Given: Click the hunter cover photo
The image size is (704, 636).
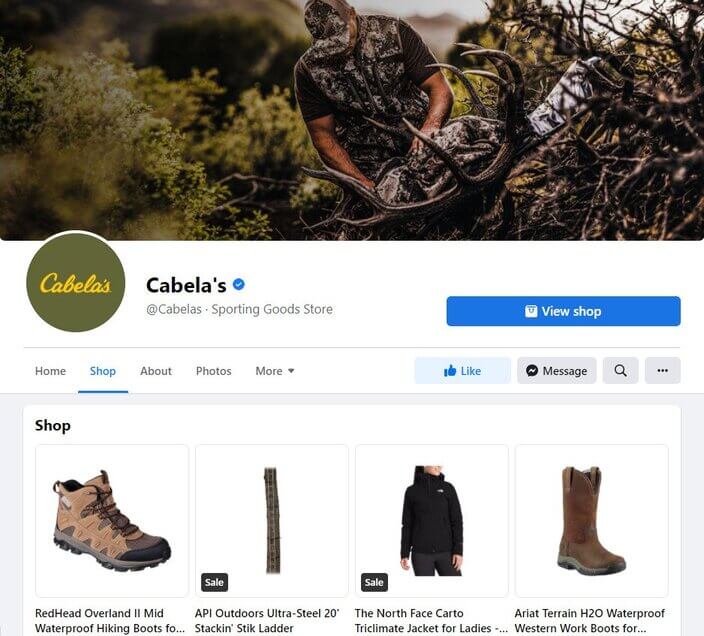Looking at the screenshot, I should [352, 120].
